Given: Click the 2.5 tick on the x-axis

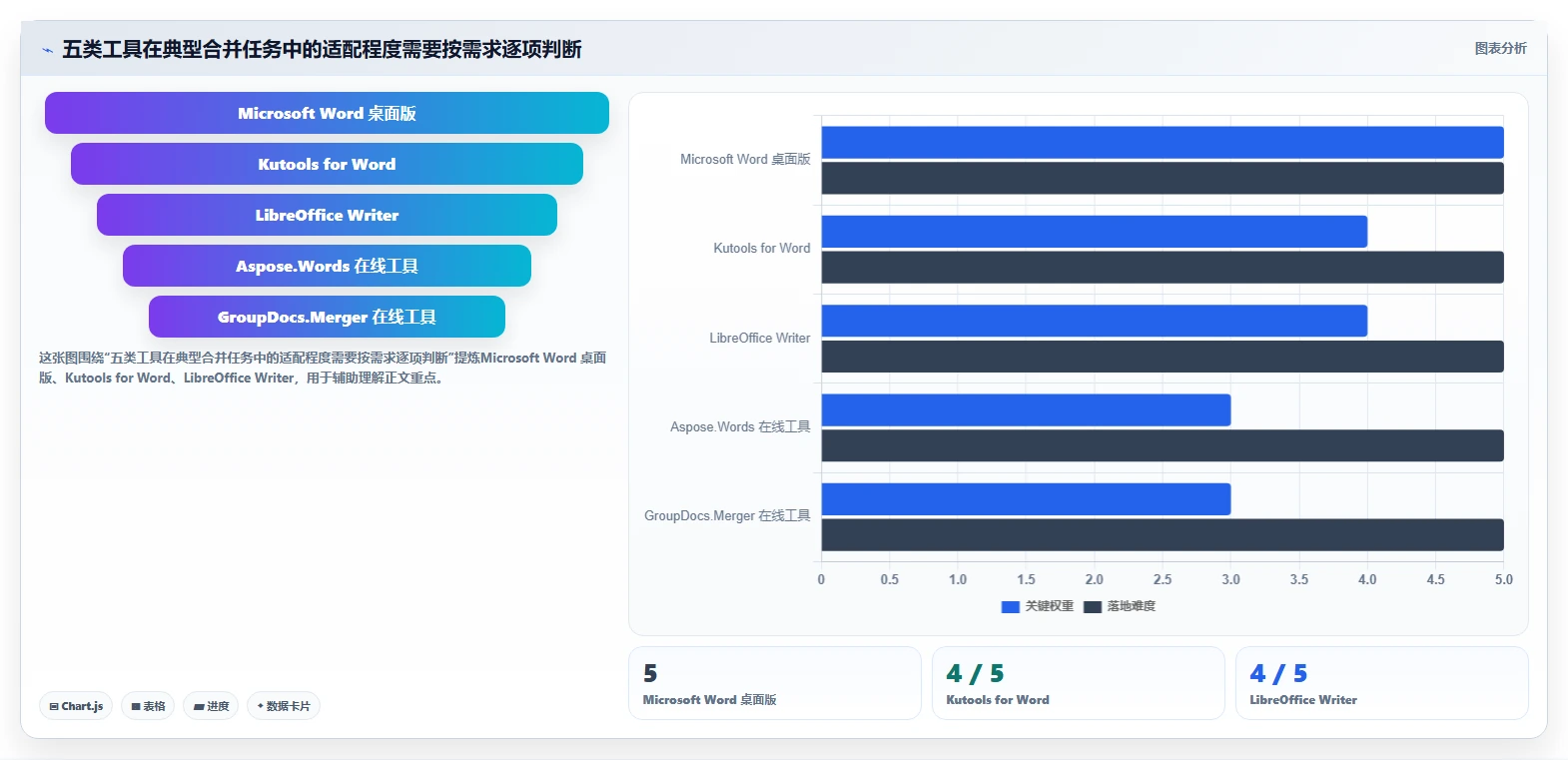Looking at the screenshot, I should (1163, 579).
